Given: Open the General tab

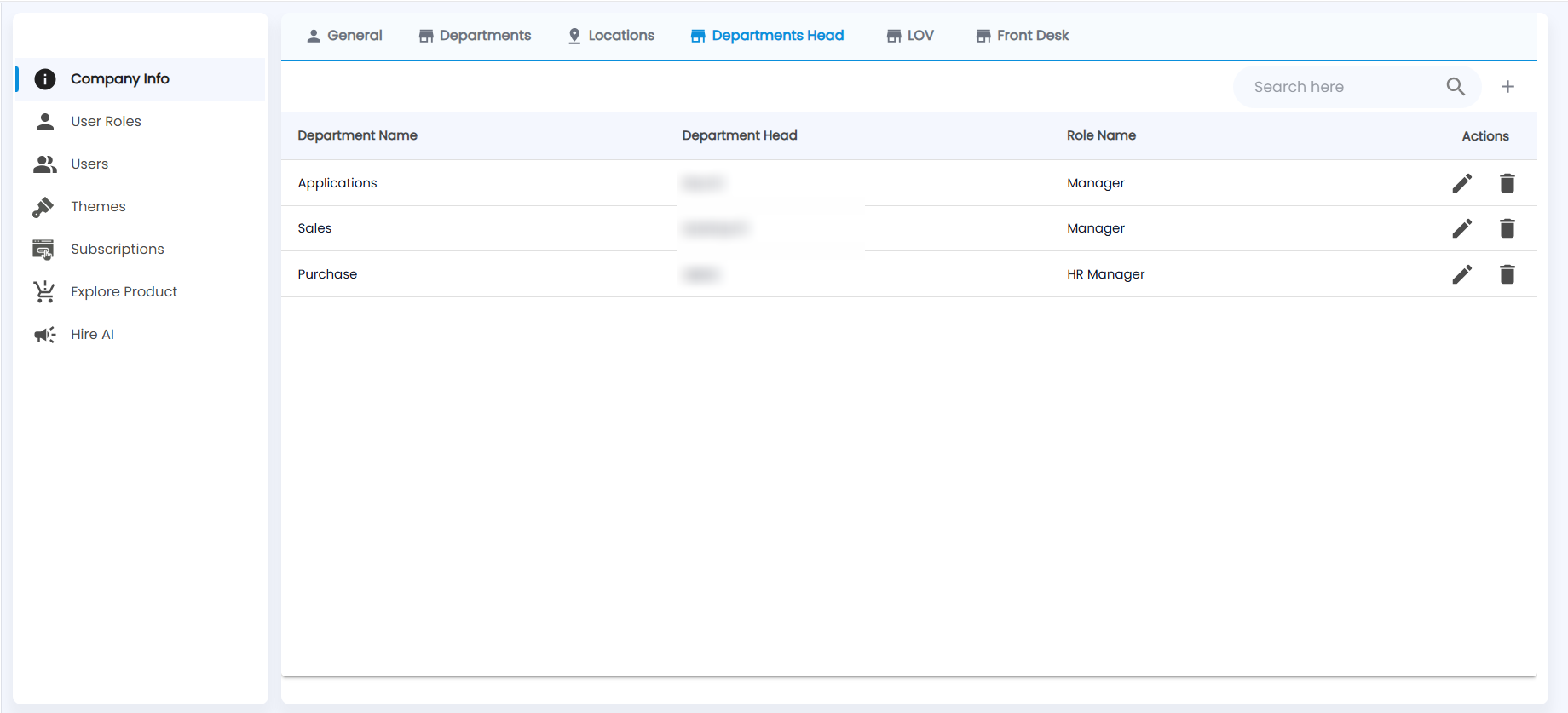Looking at the screenshot, I should (344, 36).
